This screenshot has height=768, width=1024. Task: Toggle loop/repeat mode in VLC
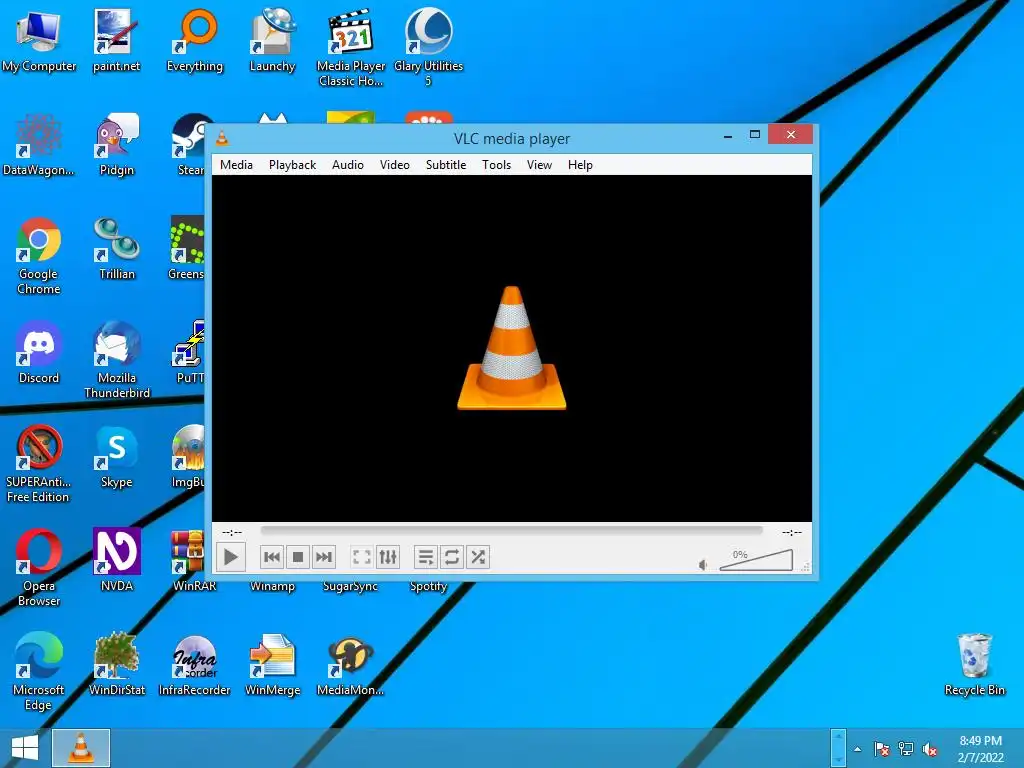(x=452, y=557)
